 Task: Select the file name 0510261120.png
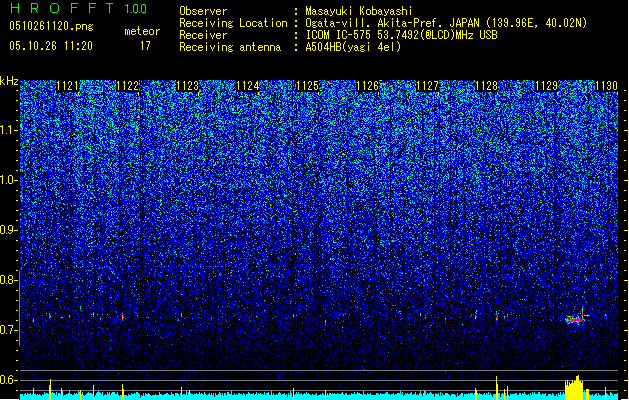51,26
